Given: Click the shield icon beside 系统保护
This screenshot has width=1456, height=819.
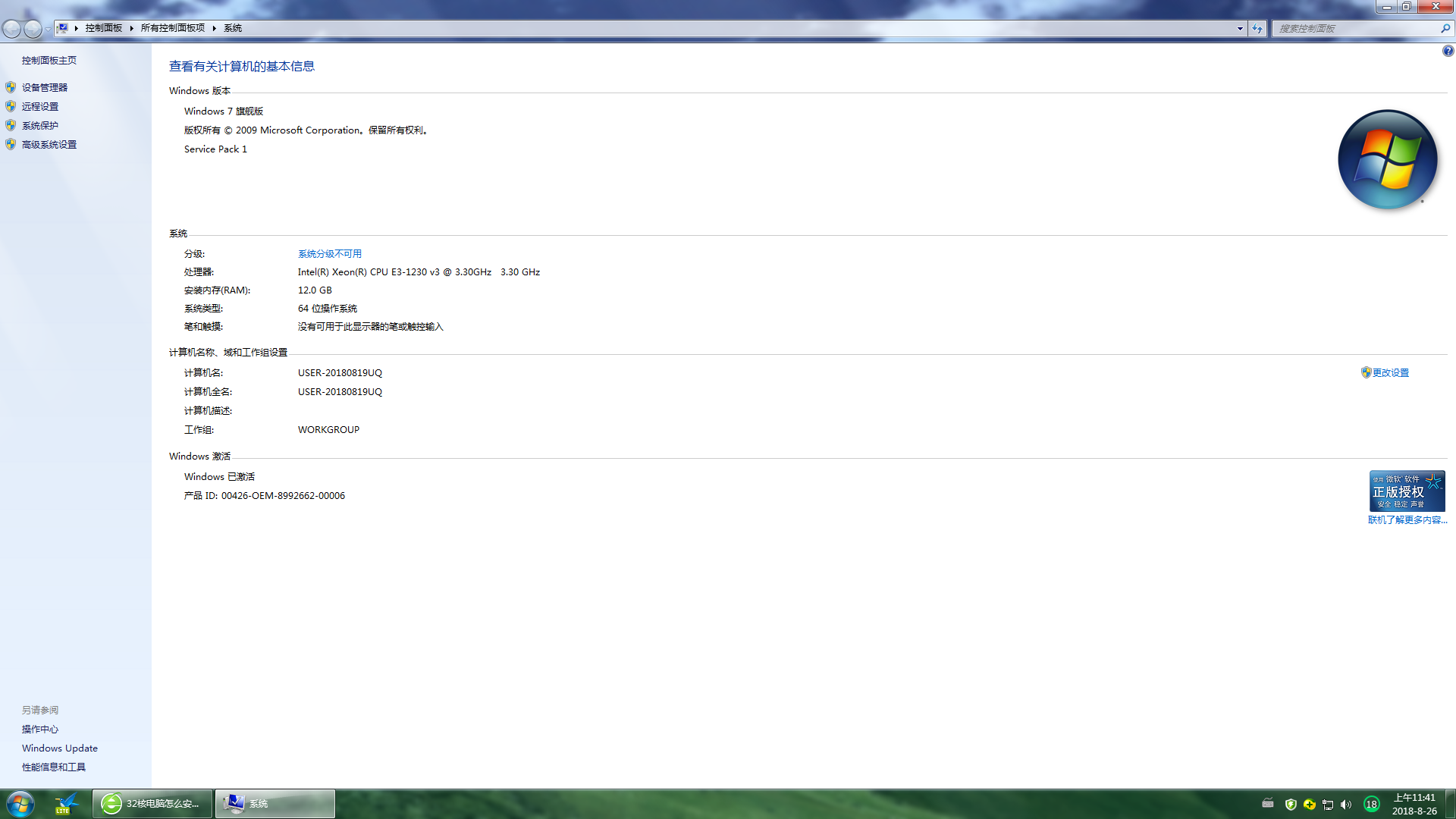Looking at the screenshot, I should [11, 125].
